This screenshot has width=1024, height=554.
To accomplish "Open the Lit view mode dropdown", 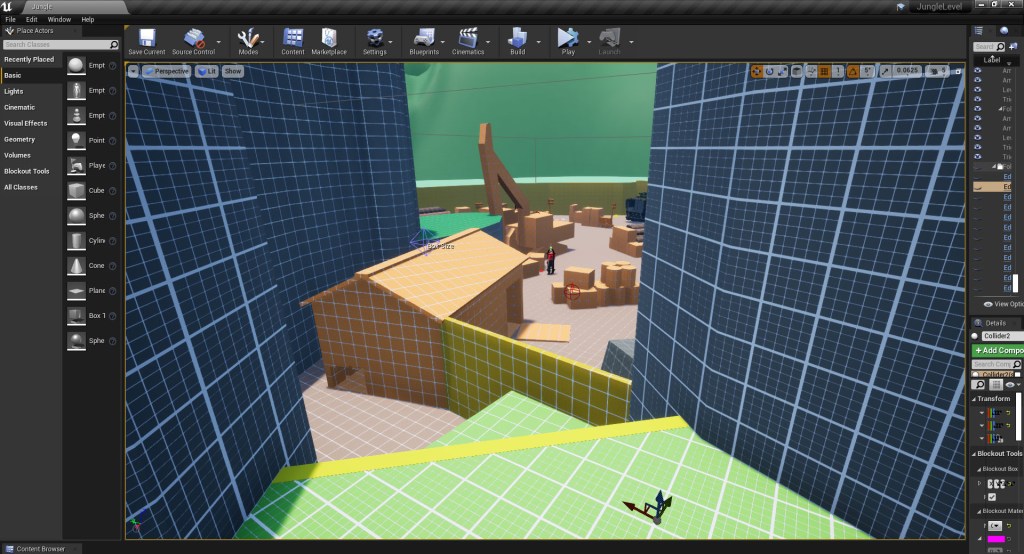I will click(207, 71).
